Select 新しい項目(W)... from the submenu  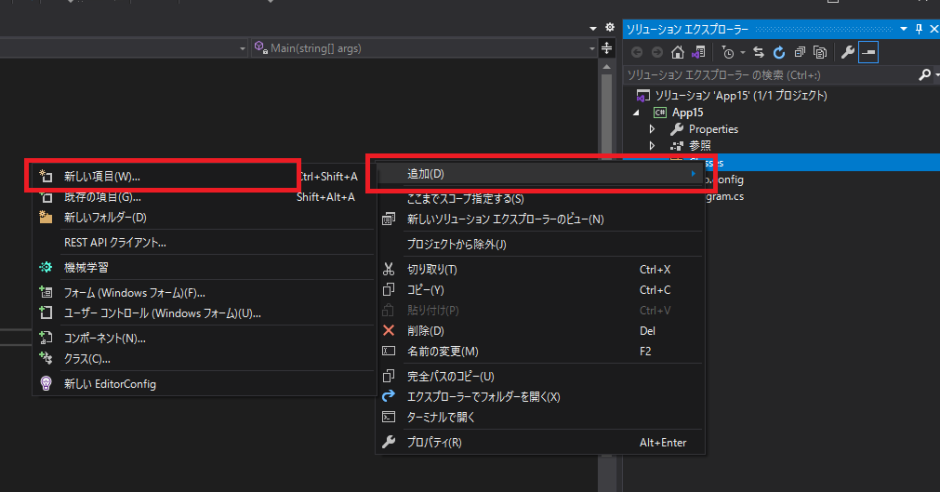(x=101, y=176)
